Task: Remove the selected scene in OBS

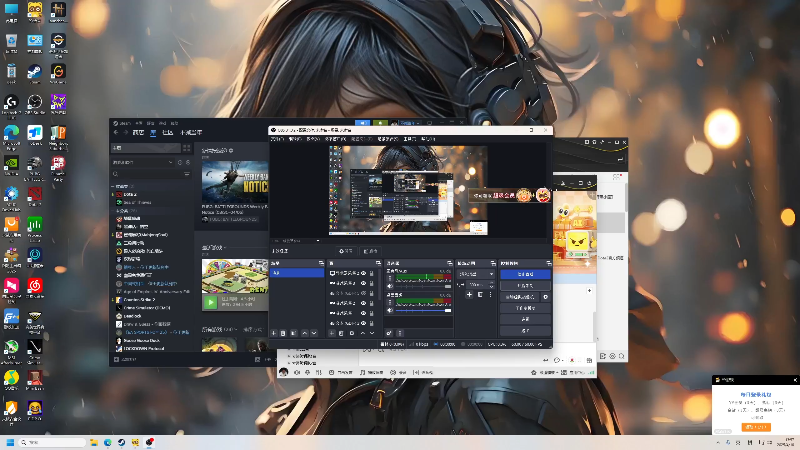Action: (x=283, y=333)
